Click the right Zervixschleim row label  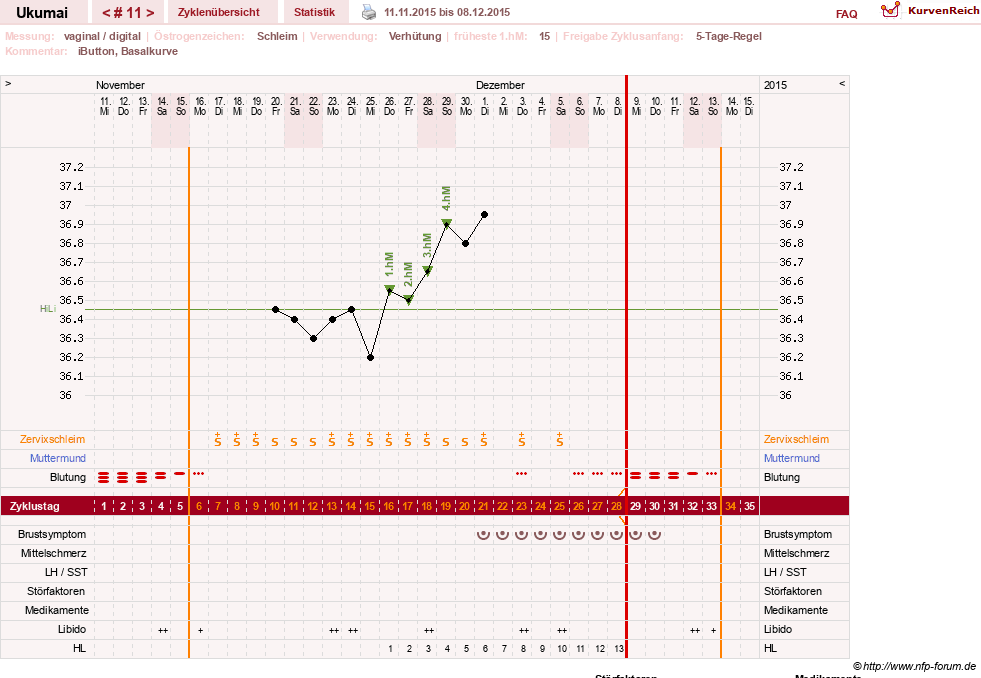pos(796,439)
